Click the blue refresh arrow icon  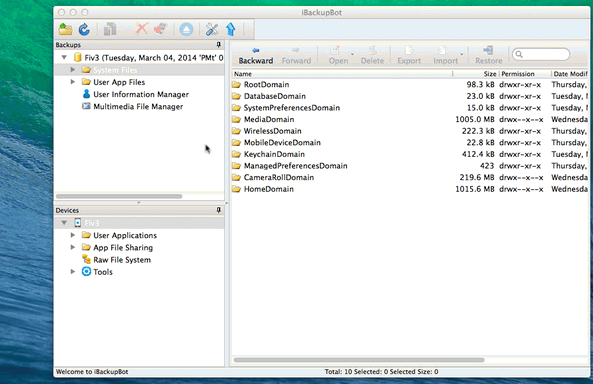(x=84, y=29)
